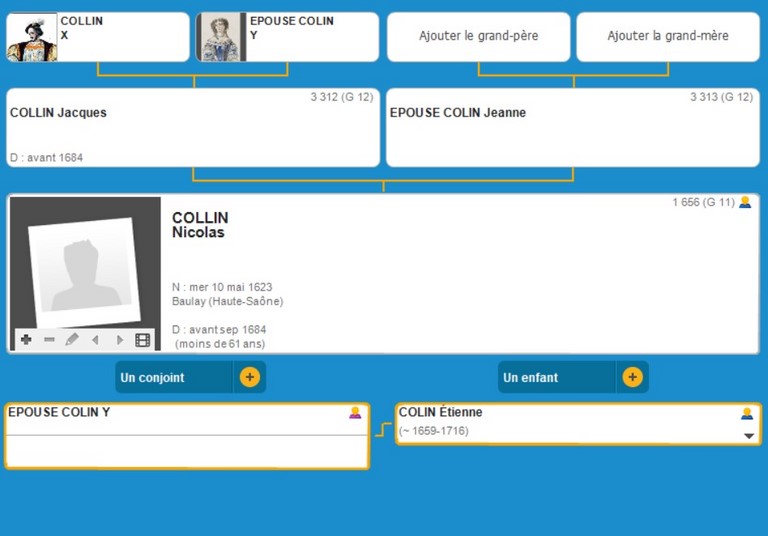
Task: Click person icon on COLIN Étienne card
Action: [x=747, y=413]
